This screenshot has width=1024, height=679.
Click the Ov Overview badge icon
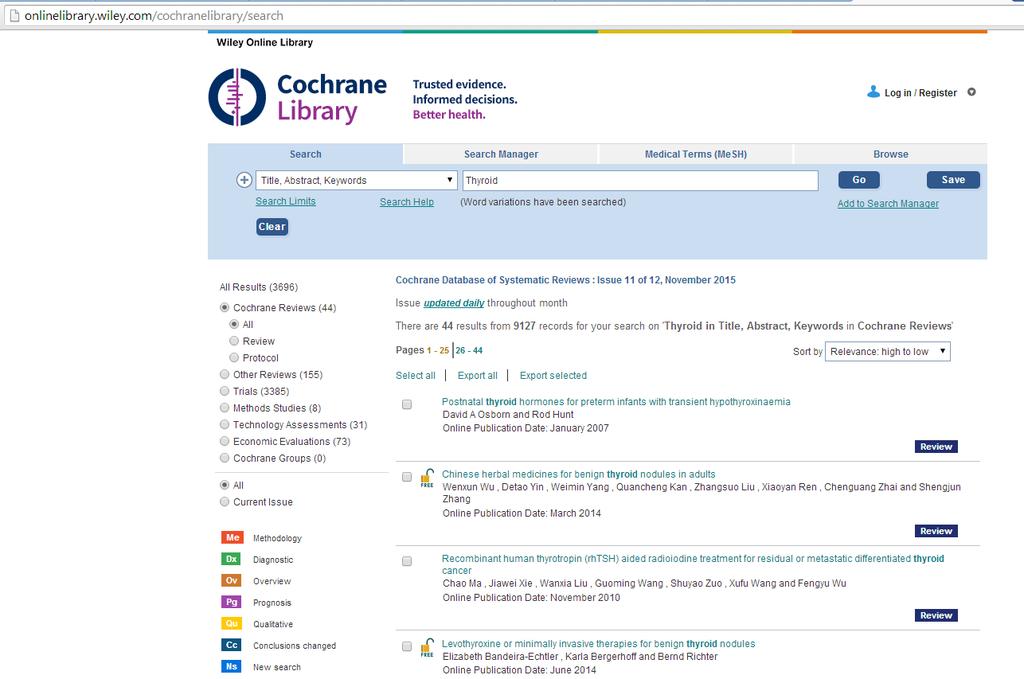pyautogui.click(x=232, y=580)
